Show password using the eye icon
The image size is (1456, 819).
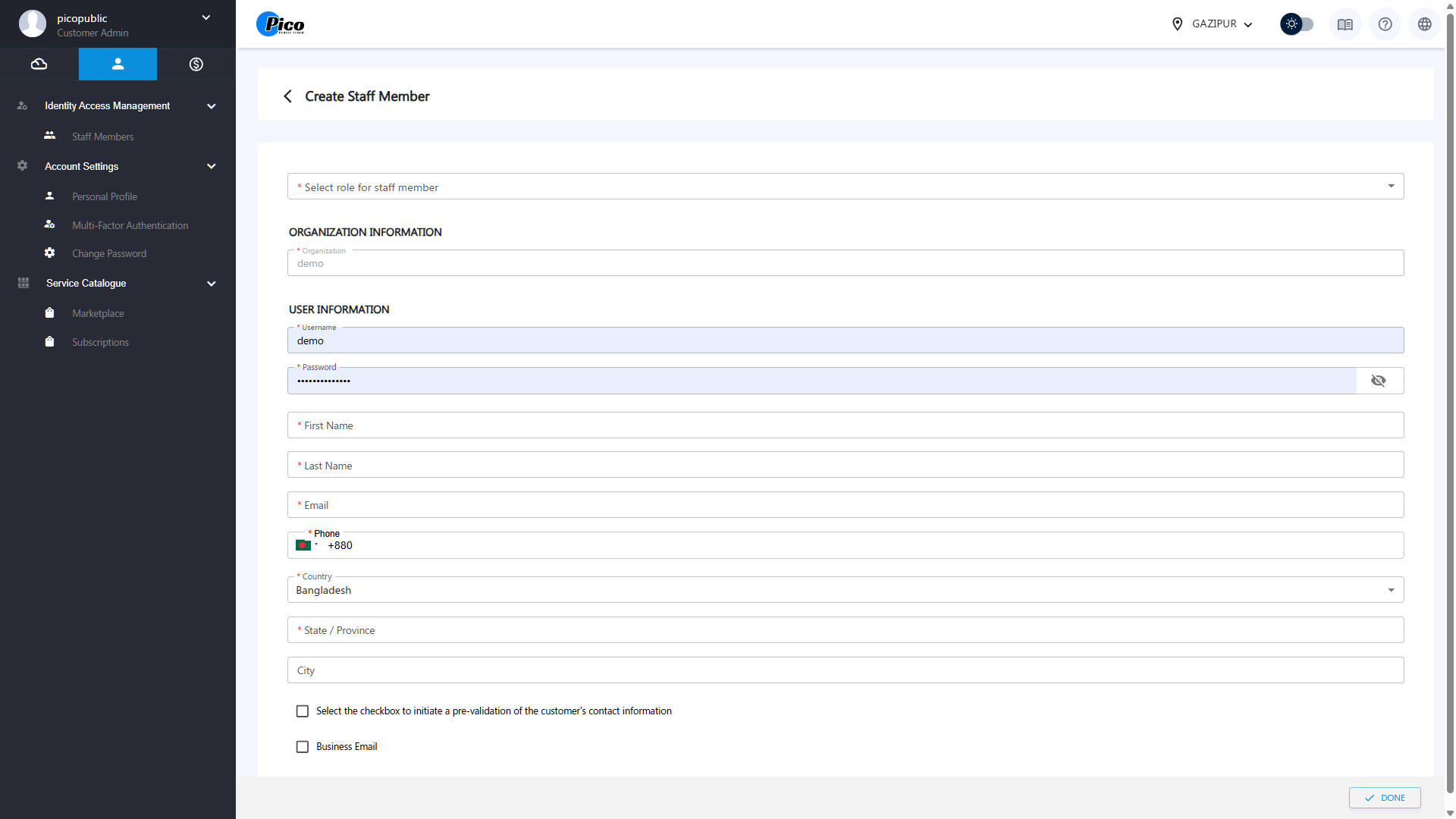[x=1378, y=381]
